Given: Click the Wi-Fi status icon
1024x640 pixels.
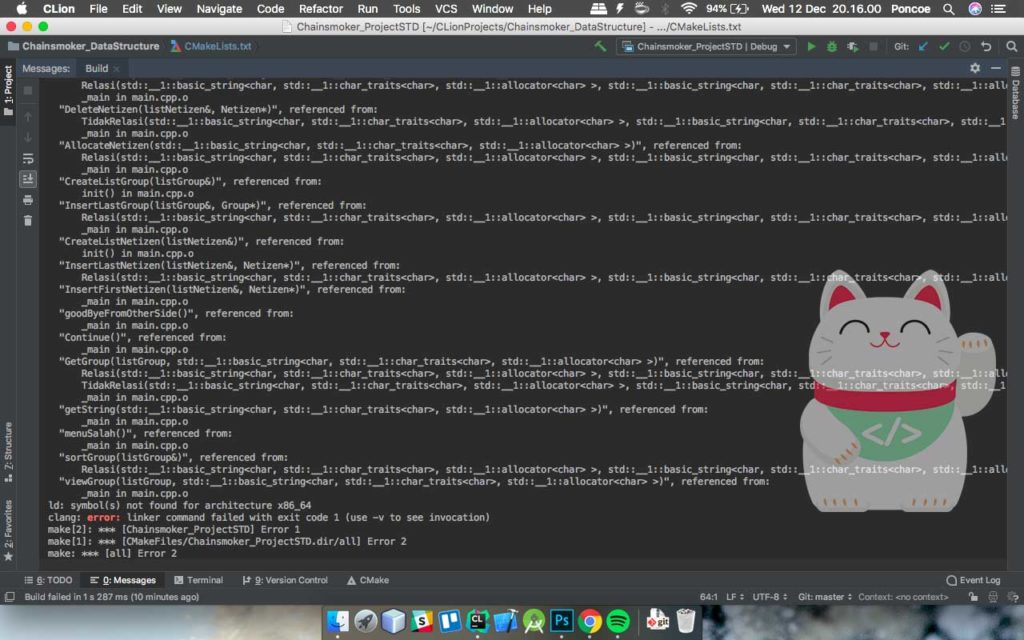Looking at the screenshot, I should pyautogui.click(x=688, y=9).
